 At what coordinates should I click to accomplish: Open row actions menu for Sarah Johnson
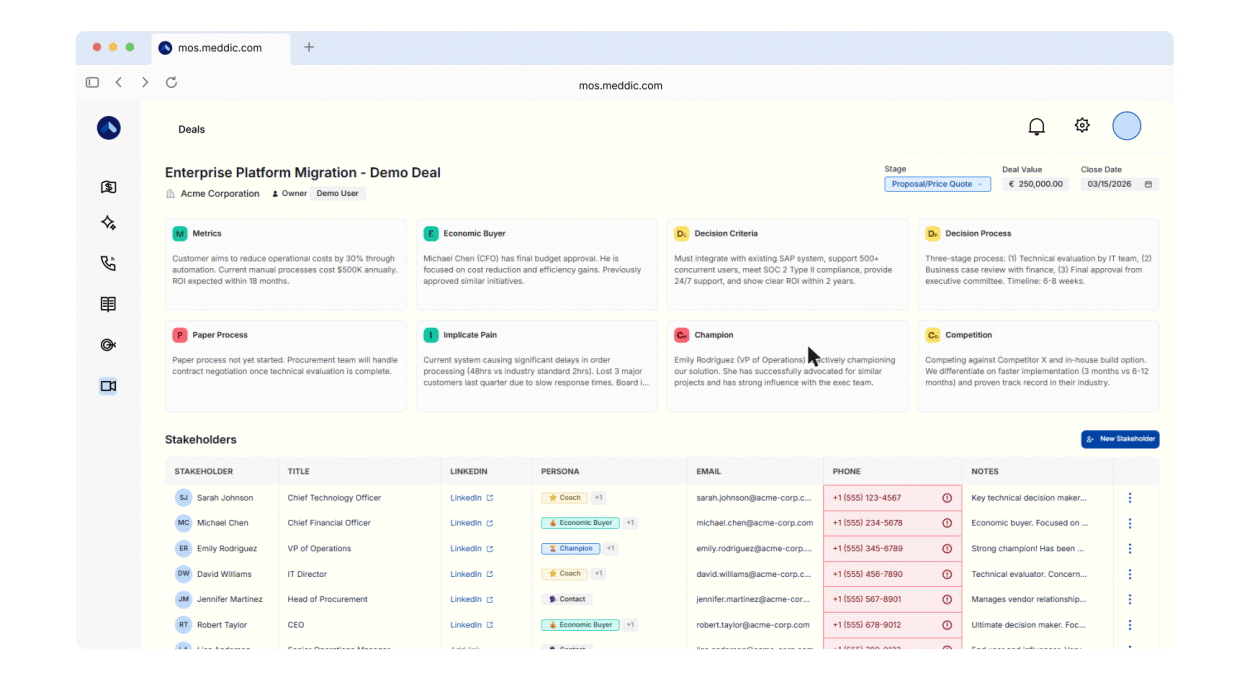pos(1130,497)
